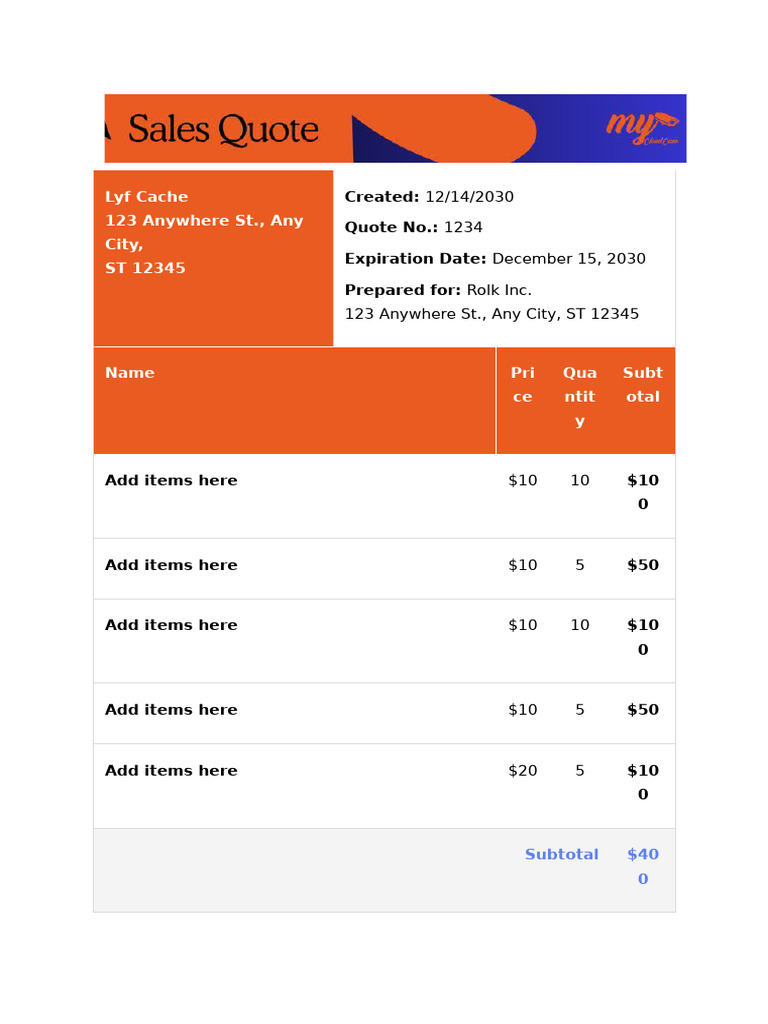
Task: Click the Lyf Cache company name
Action: [x=146, y=197]
